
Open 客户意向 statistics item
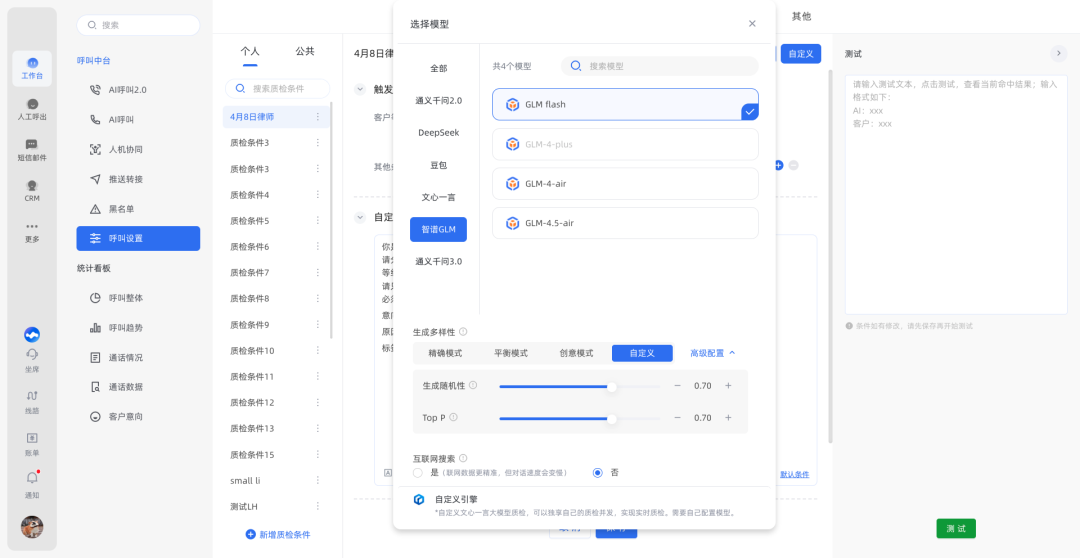coord(138,417)
